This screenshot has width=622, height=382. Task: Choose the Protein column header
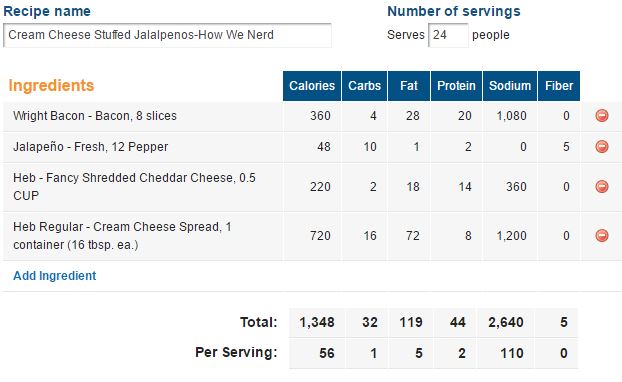coord(456,86)
